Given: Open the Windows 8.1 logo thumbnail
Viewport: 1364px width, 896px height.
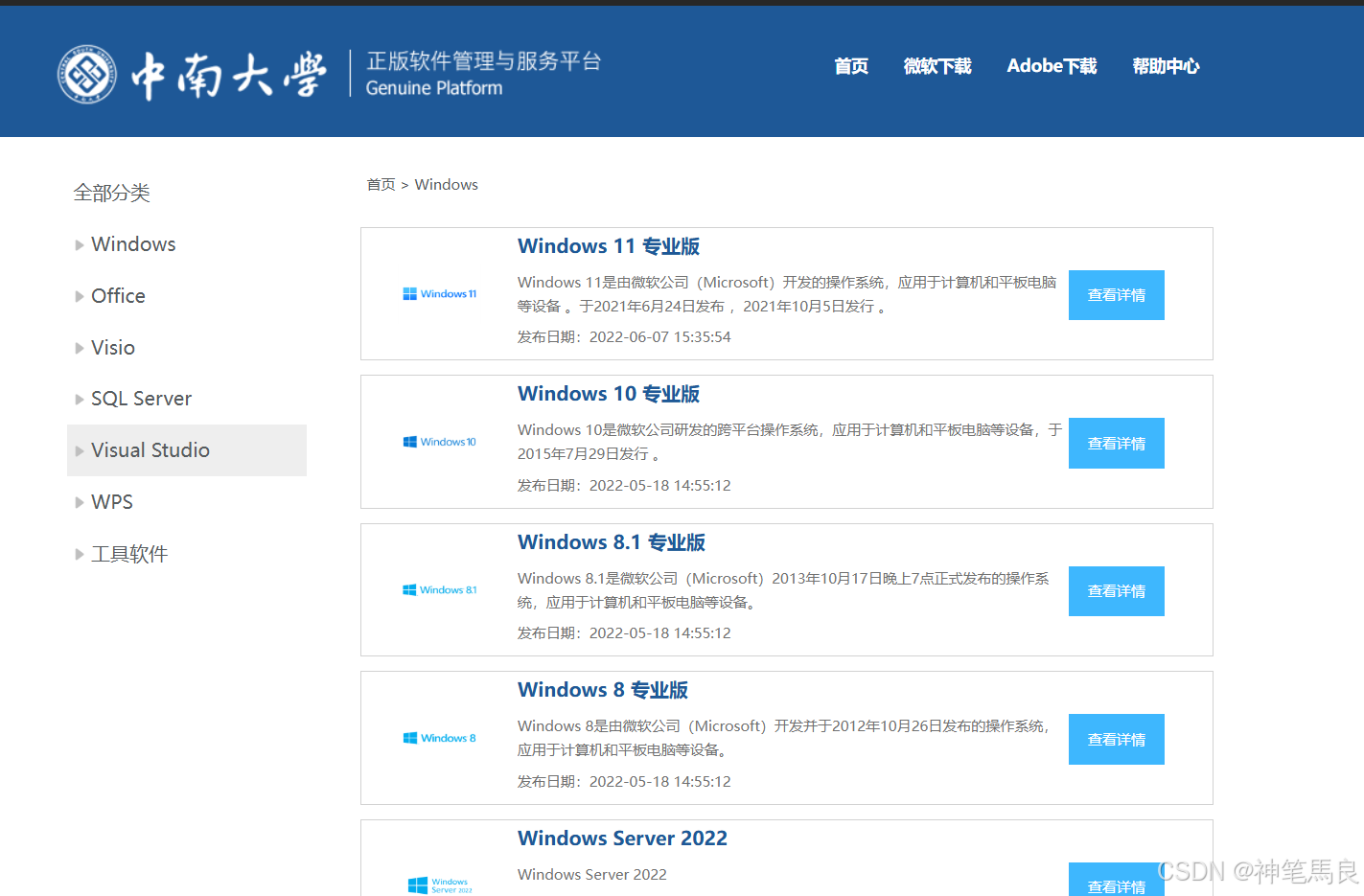Looking at the screenshot, I should click(440, 590).
